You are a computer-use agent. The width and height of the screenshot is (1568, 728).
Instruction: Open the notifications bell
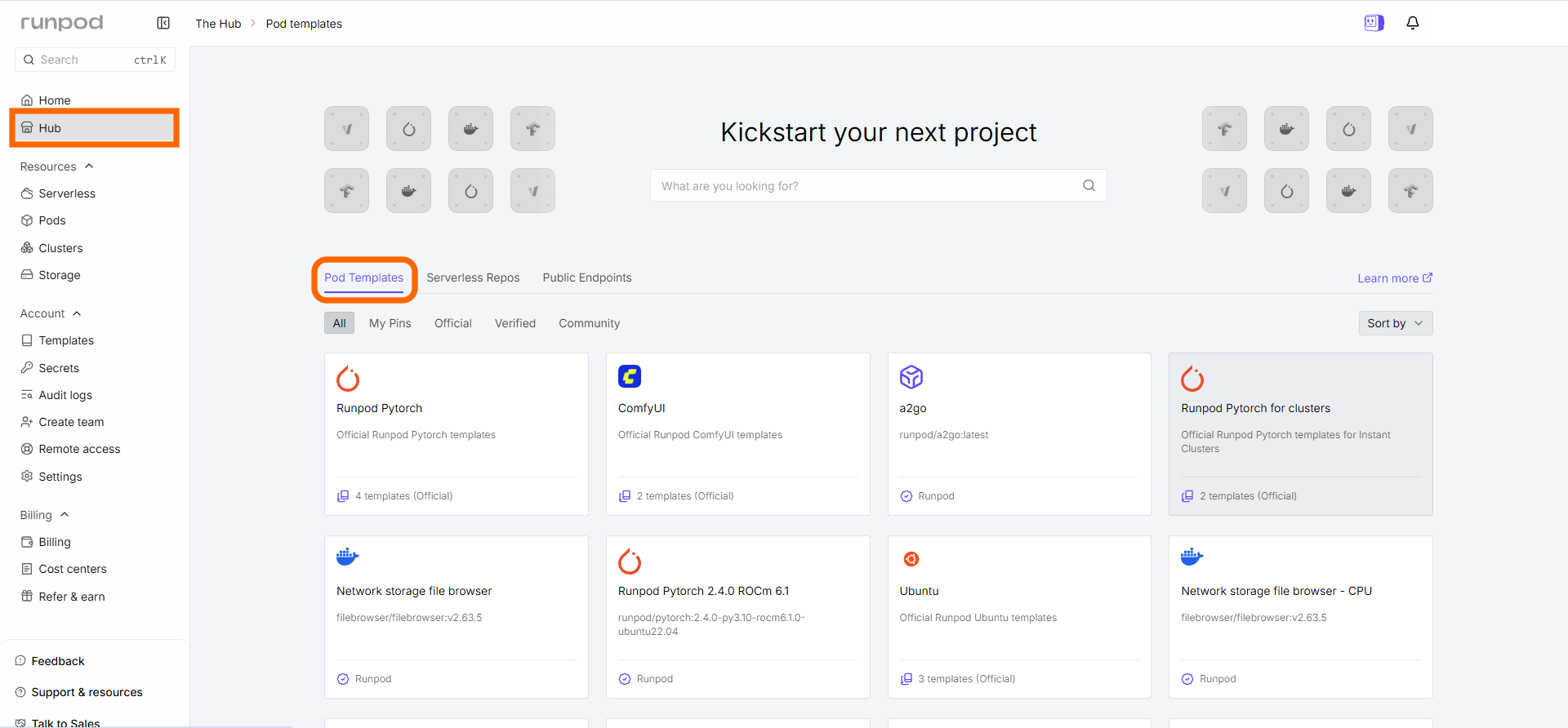click(x=1413, y=23)
